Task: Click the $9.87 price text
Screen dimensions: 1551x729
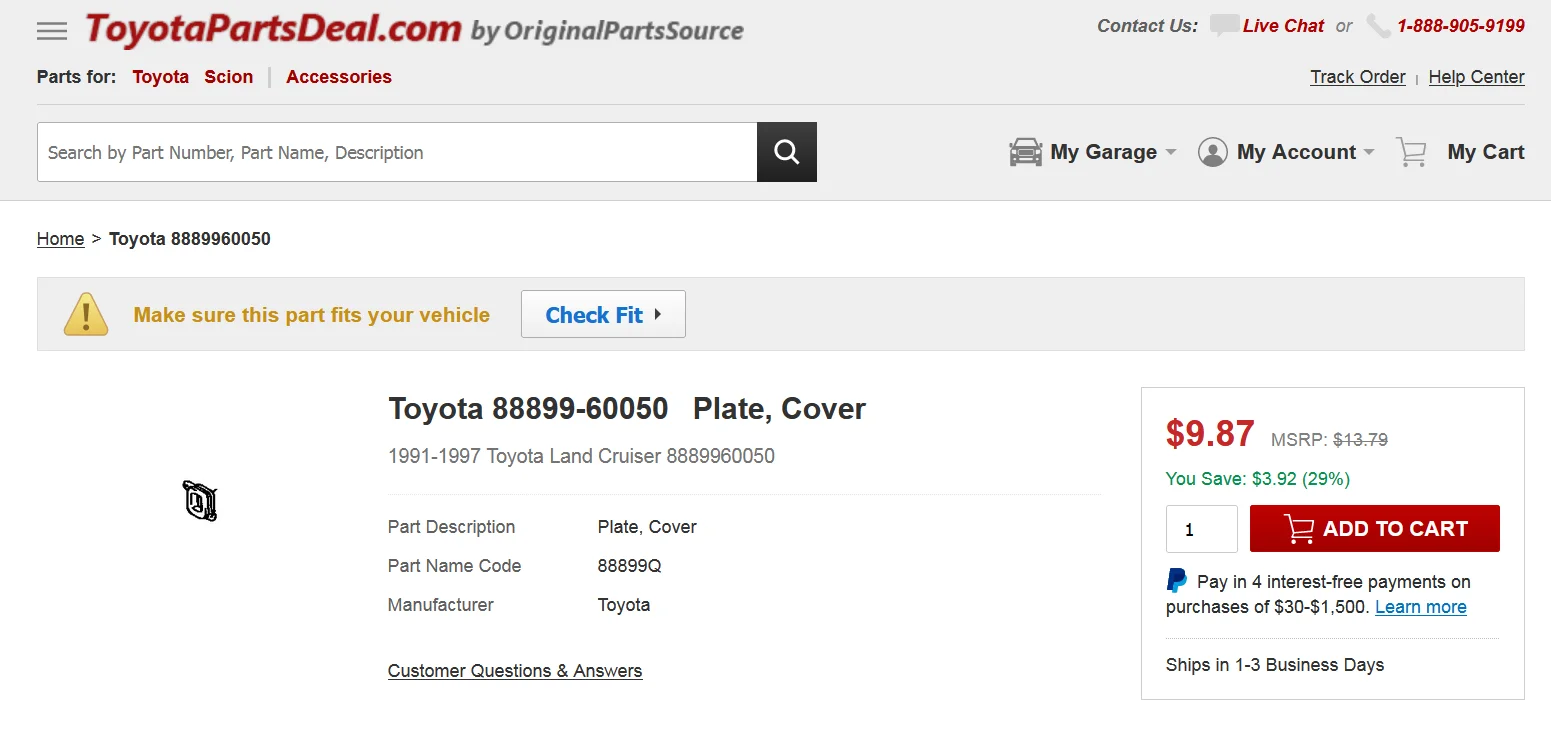Action: pyautogui.click(x=1210, y=434)
